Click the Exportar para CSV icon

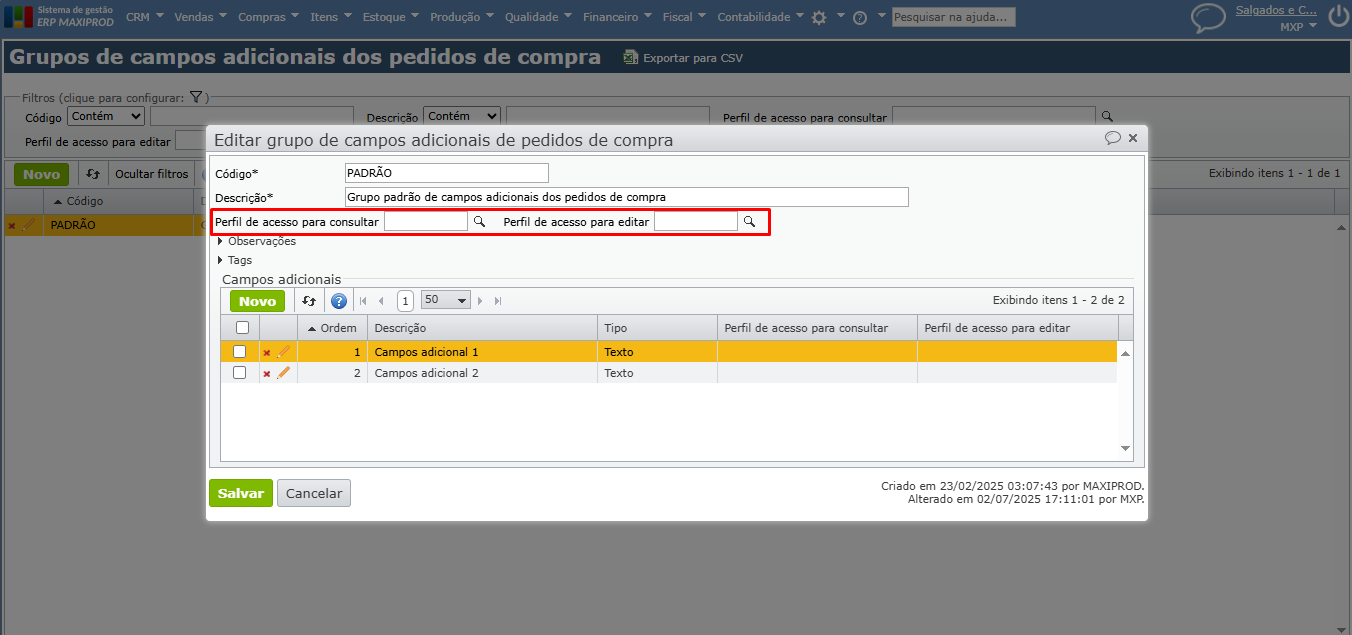click(631, 58)
